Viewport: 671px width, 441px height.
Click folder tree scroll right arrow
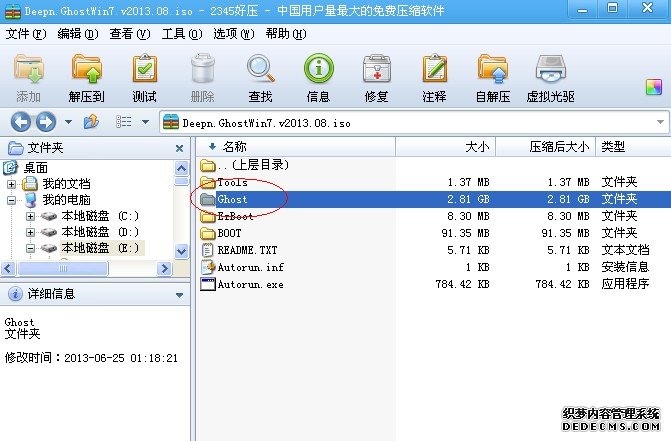coord(164,269)
